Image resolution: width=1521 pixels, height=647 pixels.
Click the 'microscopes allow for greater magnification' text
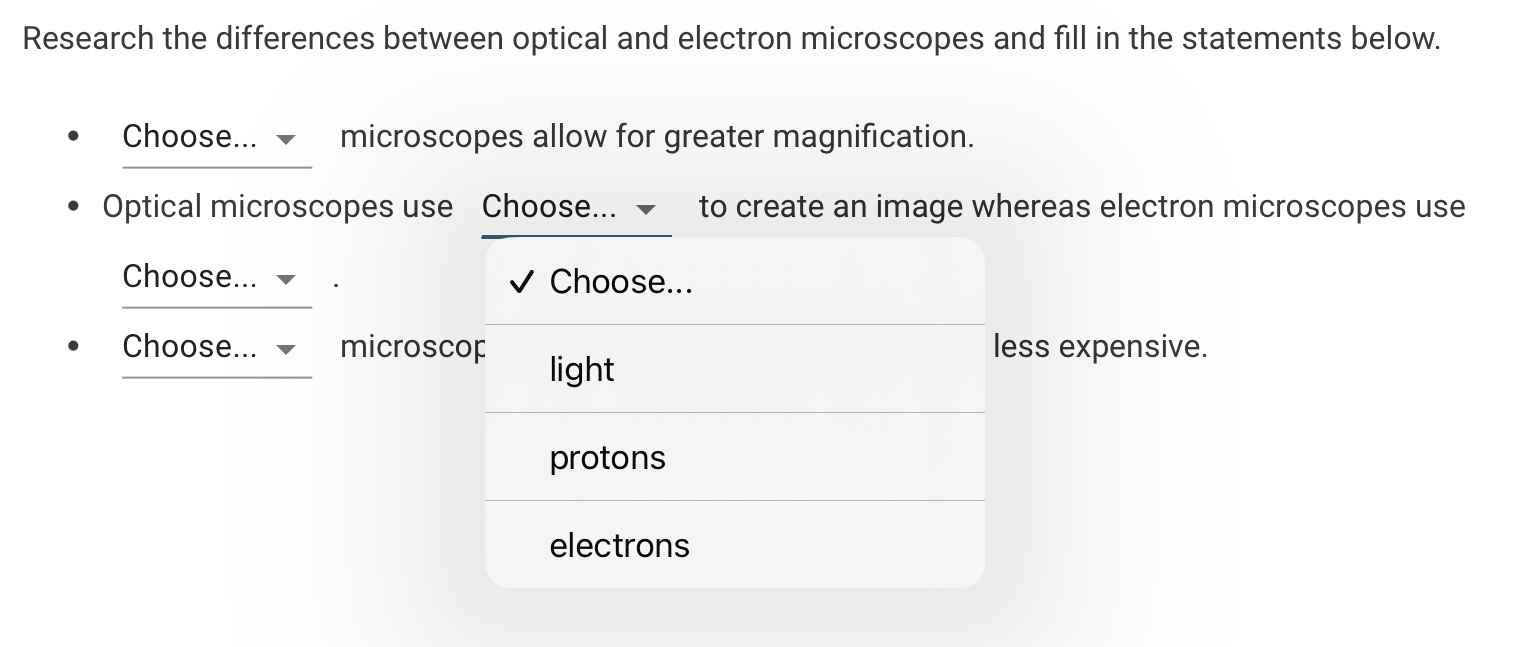pos(657,137)
